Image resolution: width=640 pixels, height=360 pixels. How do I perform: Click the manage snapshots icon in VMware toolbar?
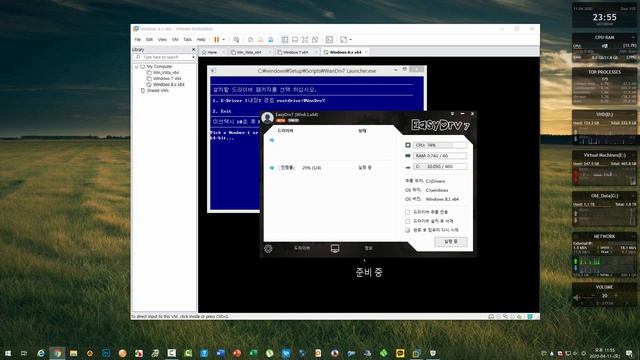point(271,40)
